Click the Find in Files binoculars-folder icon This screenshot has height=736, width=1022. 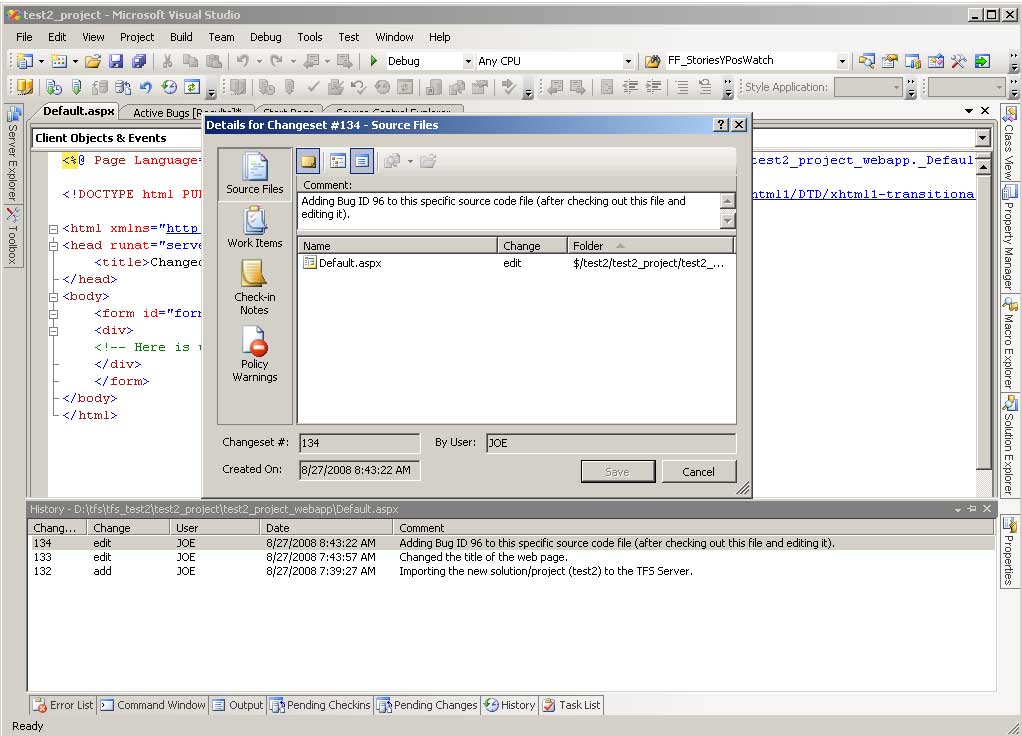(x=652, y=61)
